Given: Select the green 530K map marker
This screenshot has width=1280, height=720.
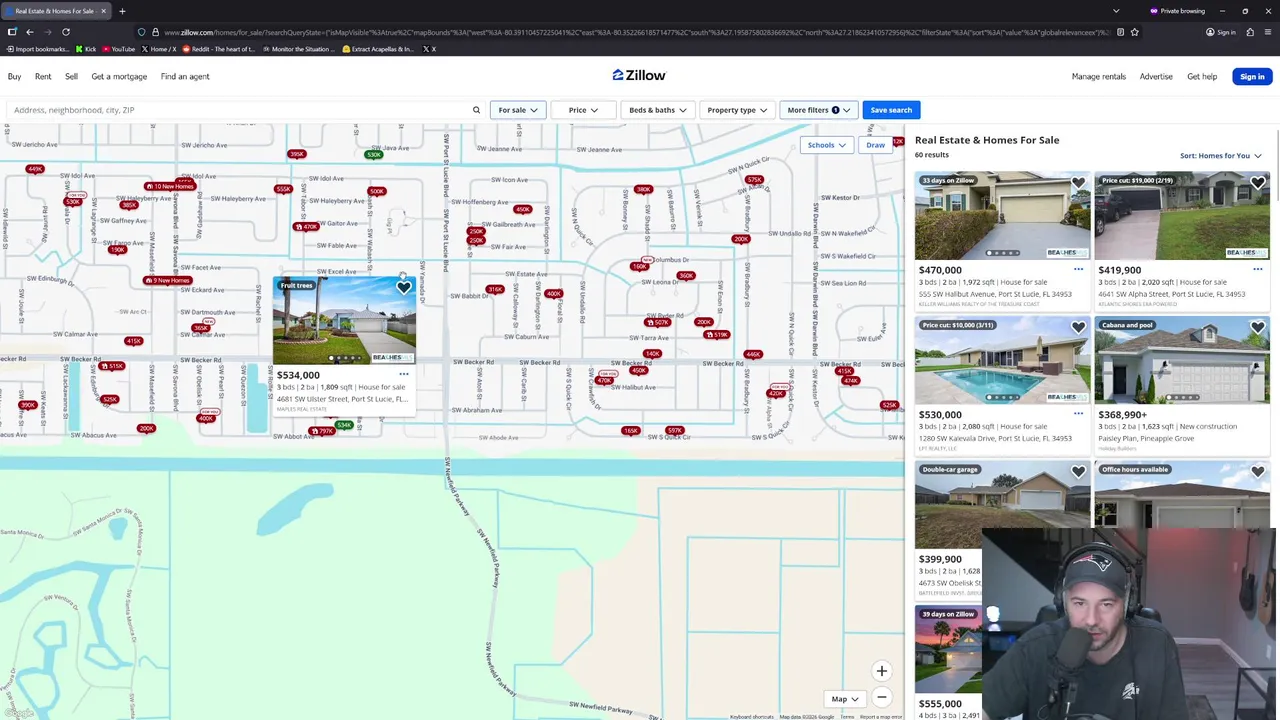Looking at the screenshot, I should (374, 154).
